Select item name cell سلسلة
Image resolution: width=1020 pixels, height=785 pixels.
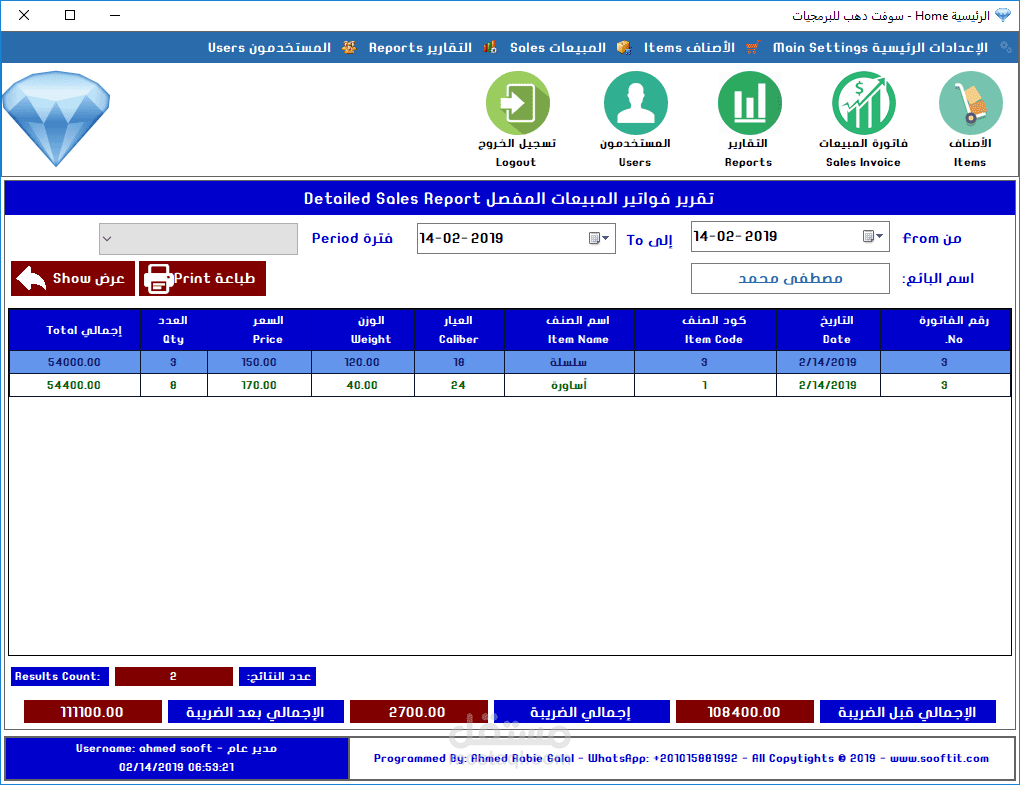pos(569,362)
